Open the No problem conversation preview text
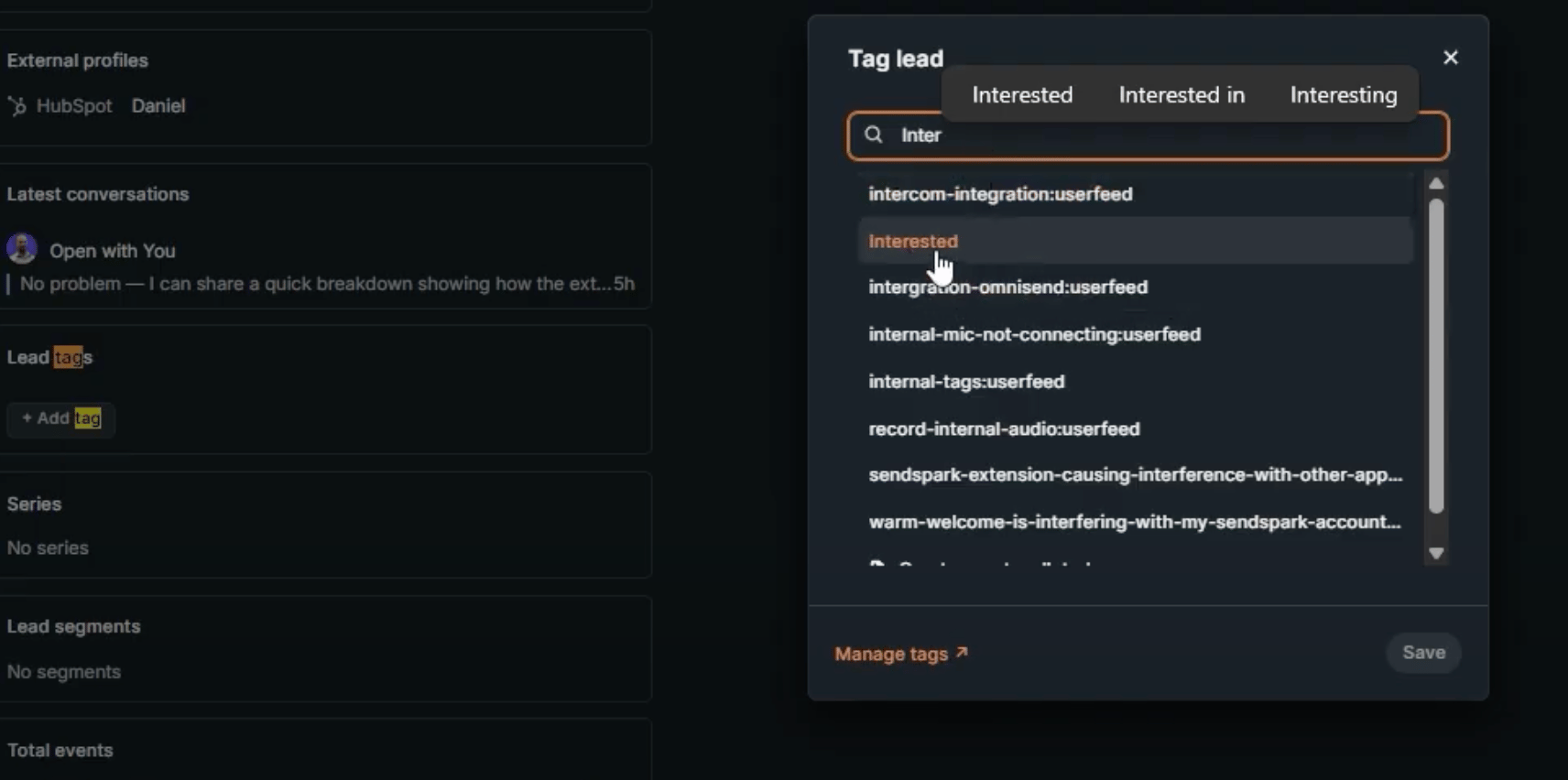Screen dimensions: 1568x780 (x=315, y=284)
